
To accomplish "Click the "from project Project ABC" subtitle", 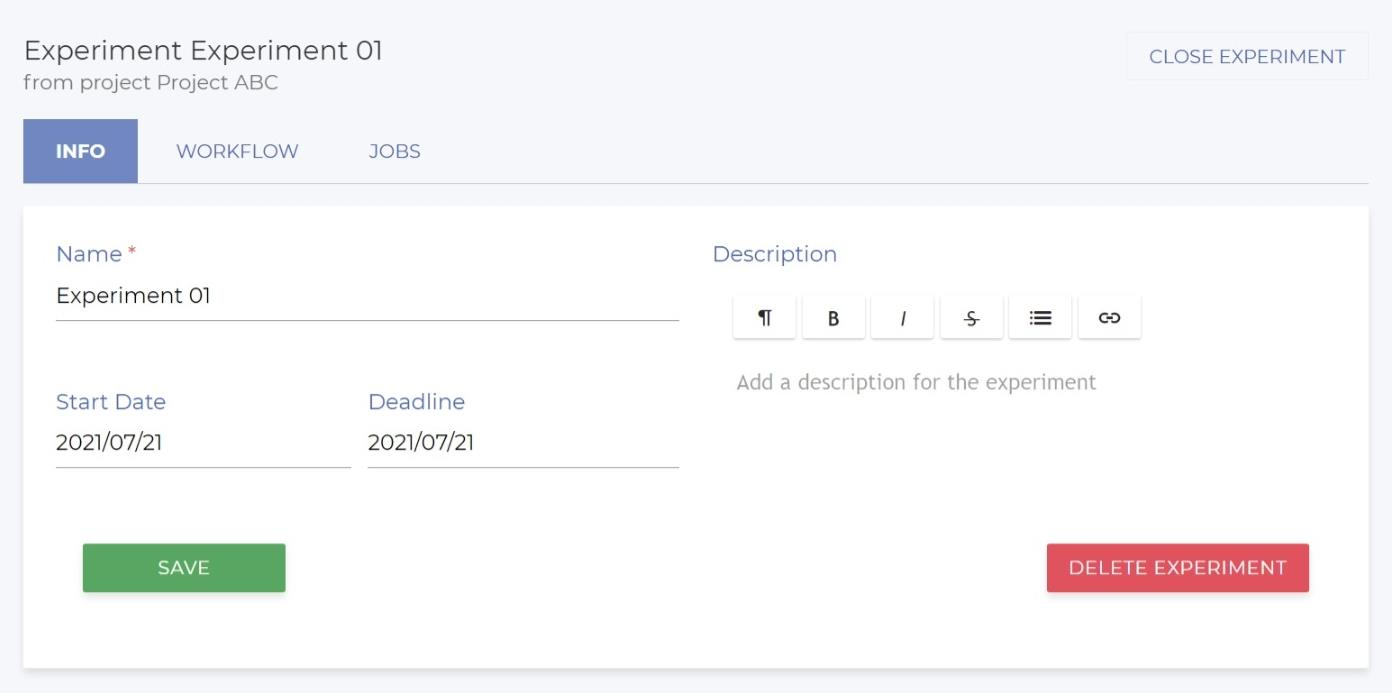I will pos(151,83).
